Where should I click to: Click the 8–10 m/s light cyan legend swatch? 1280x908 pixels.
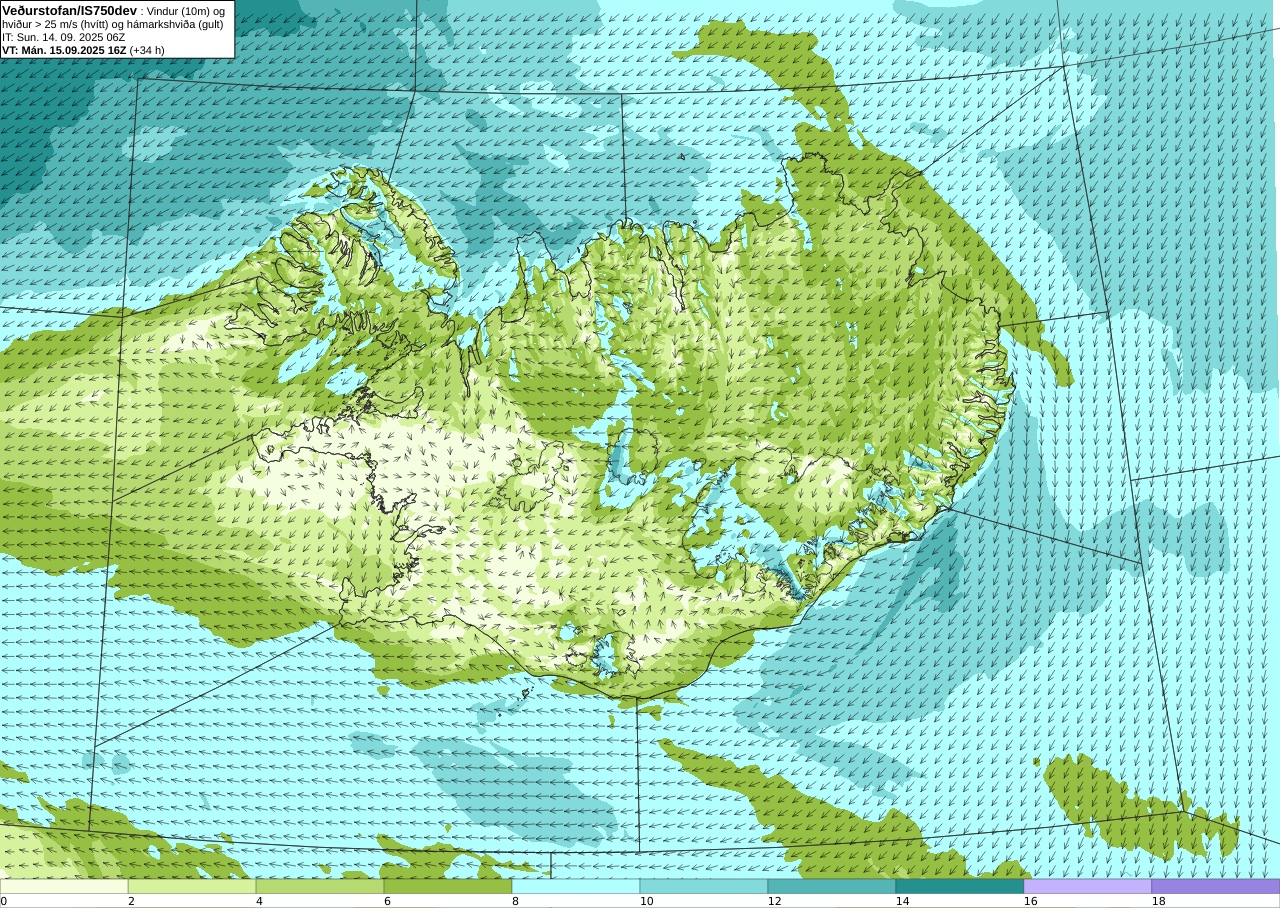[576, 886]
